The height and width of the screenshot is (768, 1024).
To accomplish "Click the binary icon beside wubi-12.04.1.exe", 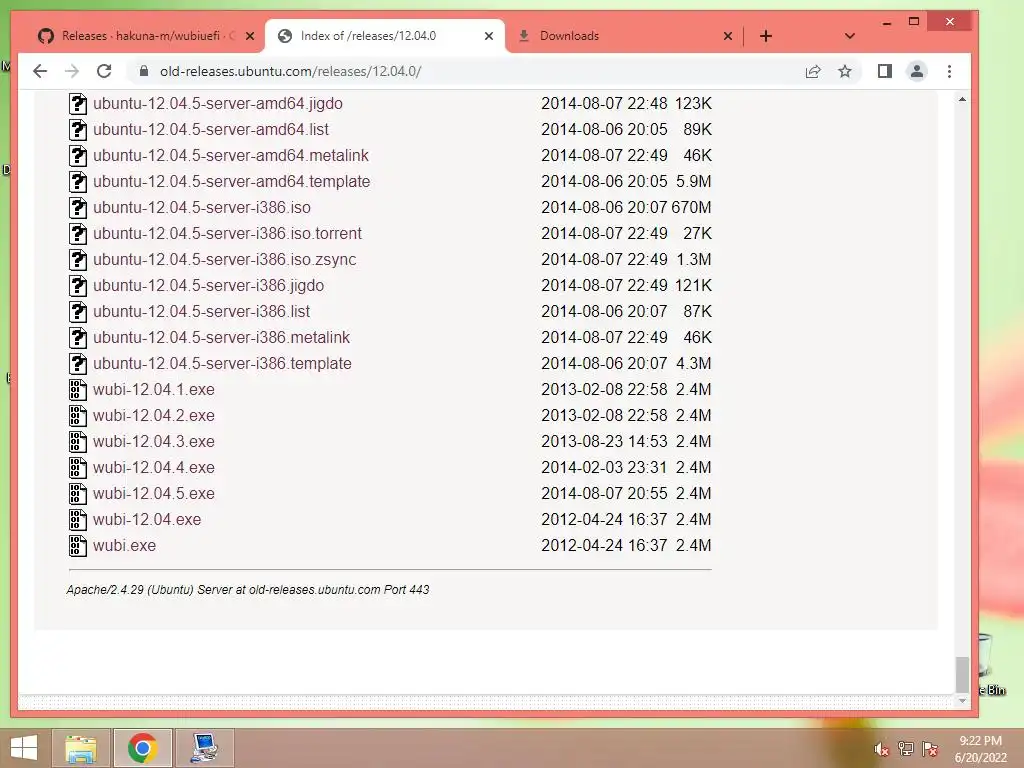I will [78, 389].
